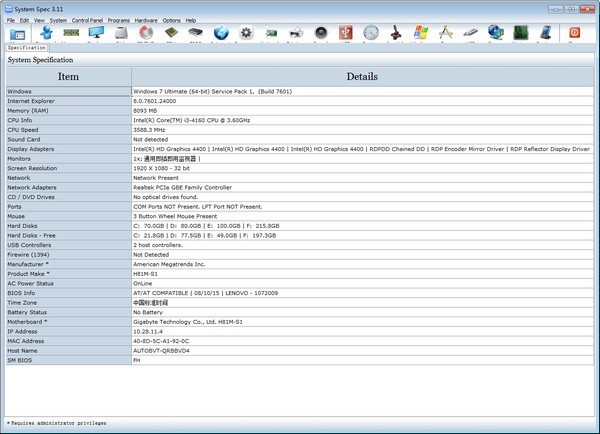Click the speaker sound toolbar icon

point(321,33)
